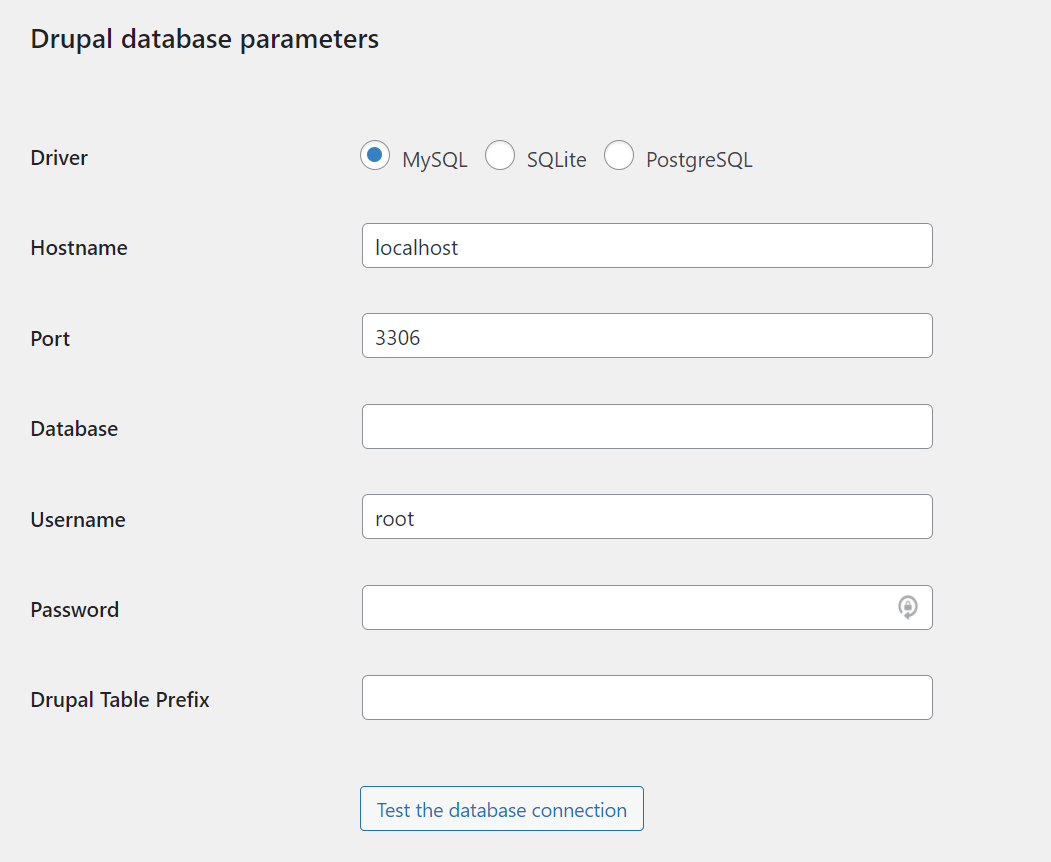This screenshot has height=862, width=1051.
Task: Click the Port label
Action: pyautogui.click(x=50, y=338)
